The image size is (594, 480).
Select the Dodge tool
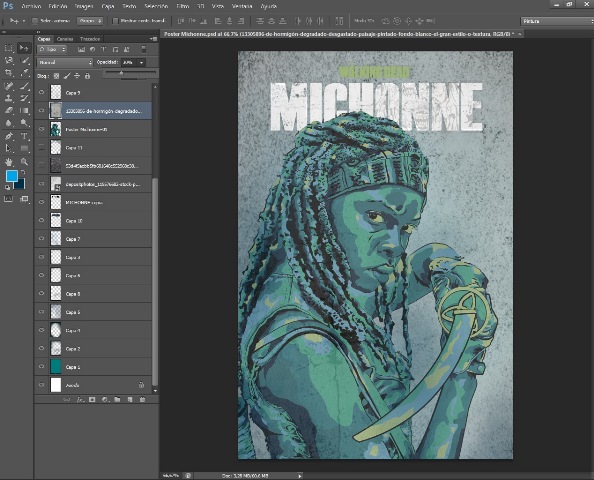[24, 123]
